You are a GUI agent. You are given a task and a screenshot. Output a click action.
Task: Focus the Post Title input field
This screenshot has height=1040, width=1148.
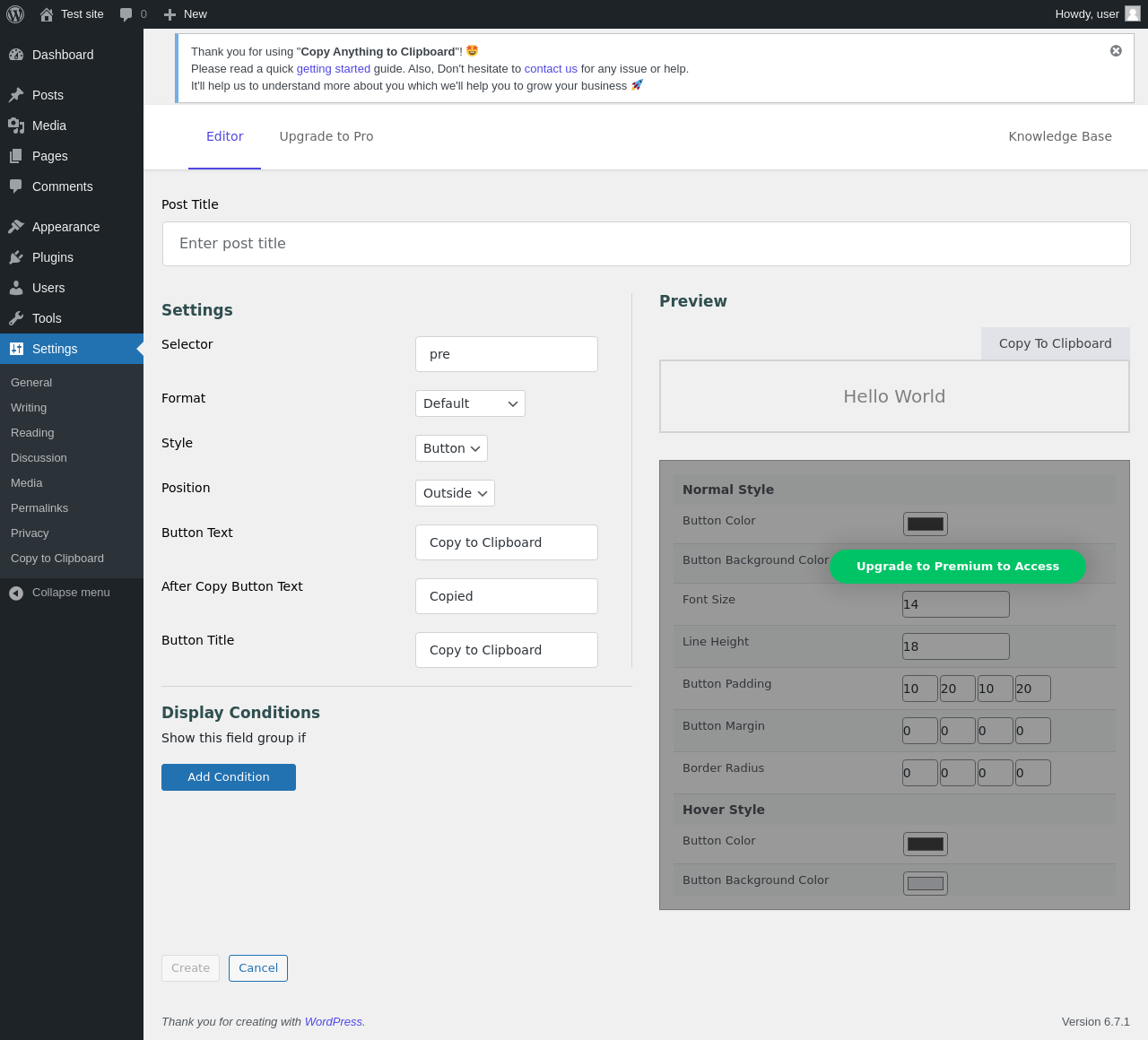tap(646, 244)
